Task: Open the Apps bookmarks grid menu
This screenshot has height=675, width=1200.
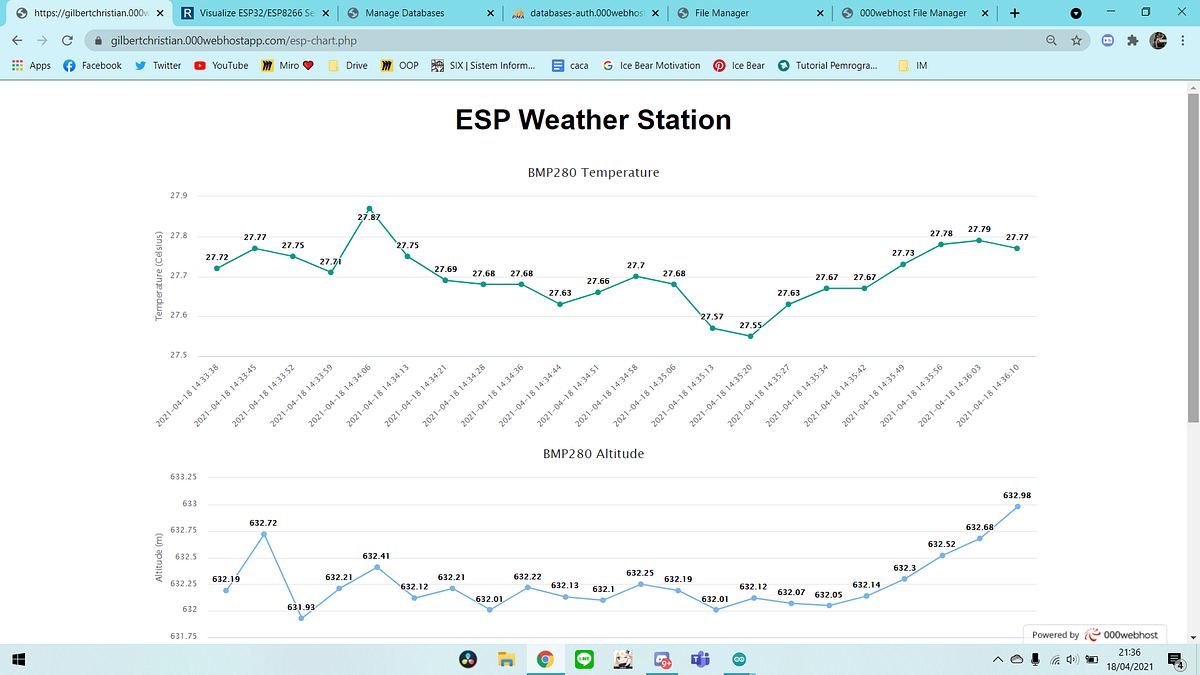Action: coord(17,65)
